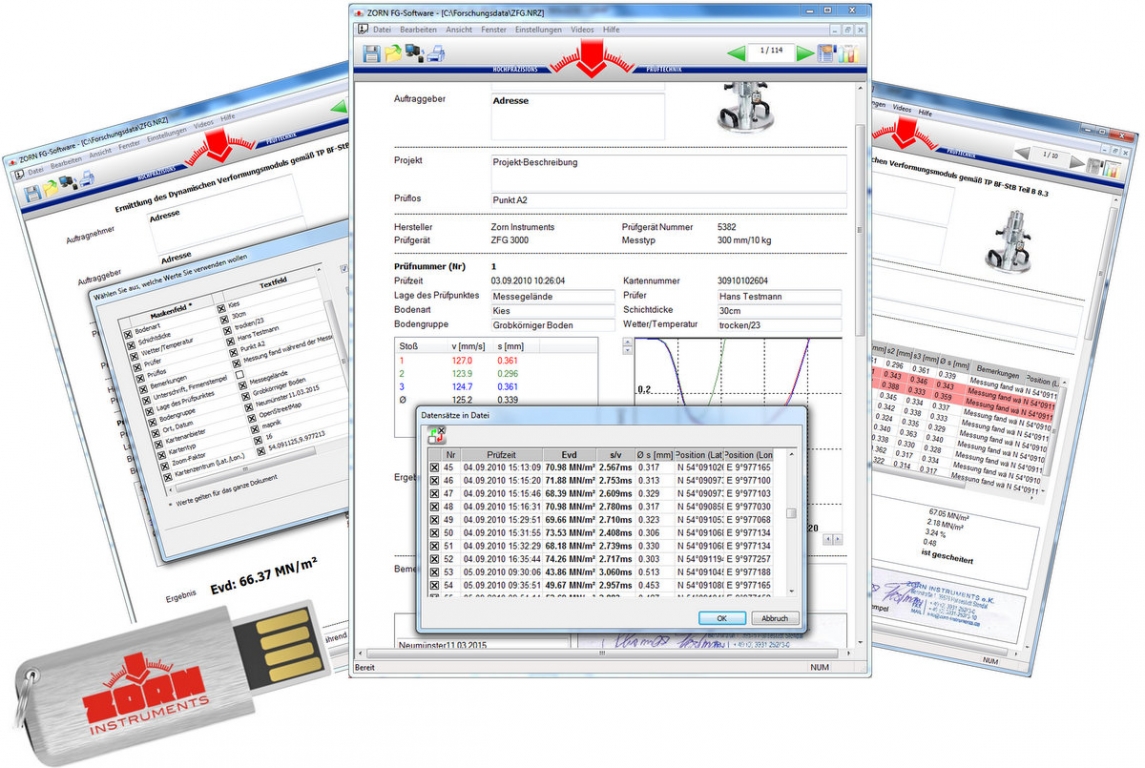Click the Lage des Prüfpunktes field Messegelände
This screenshot has height=768, width=1145.
552,296
